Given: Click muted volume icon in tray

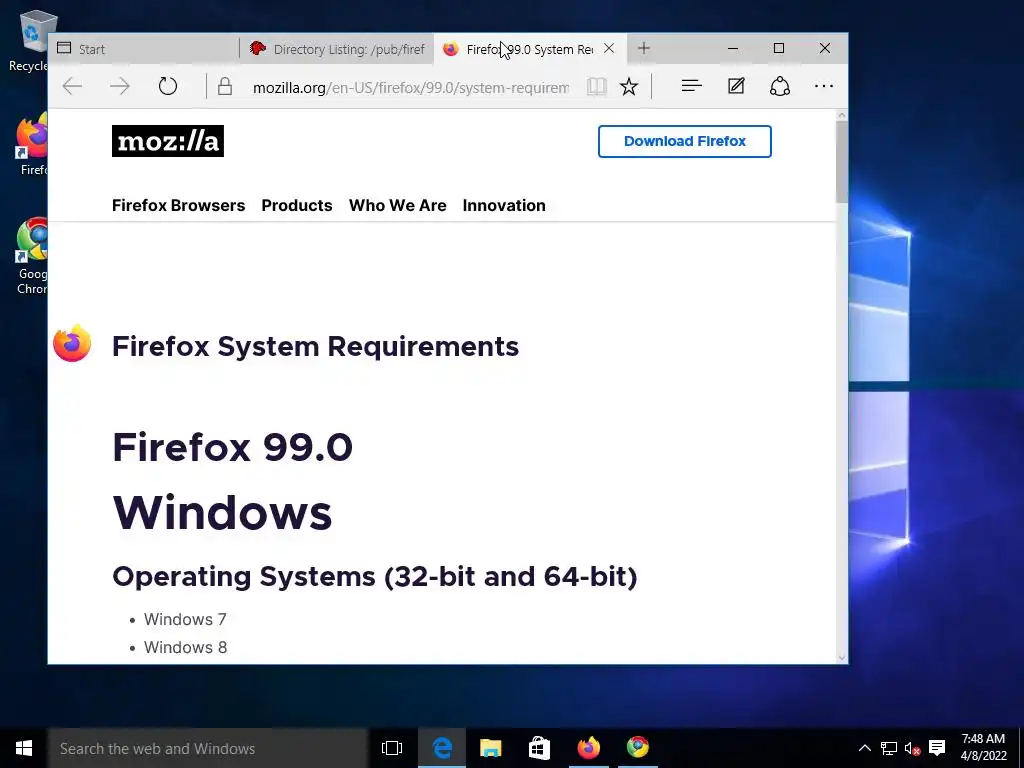Looking at the screenshot, I should (912, 748).
